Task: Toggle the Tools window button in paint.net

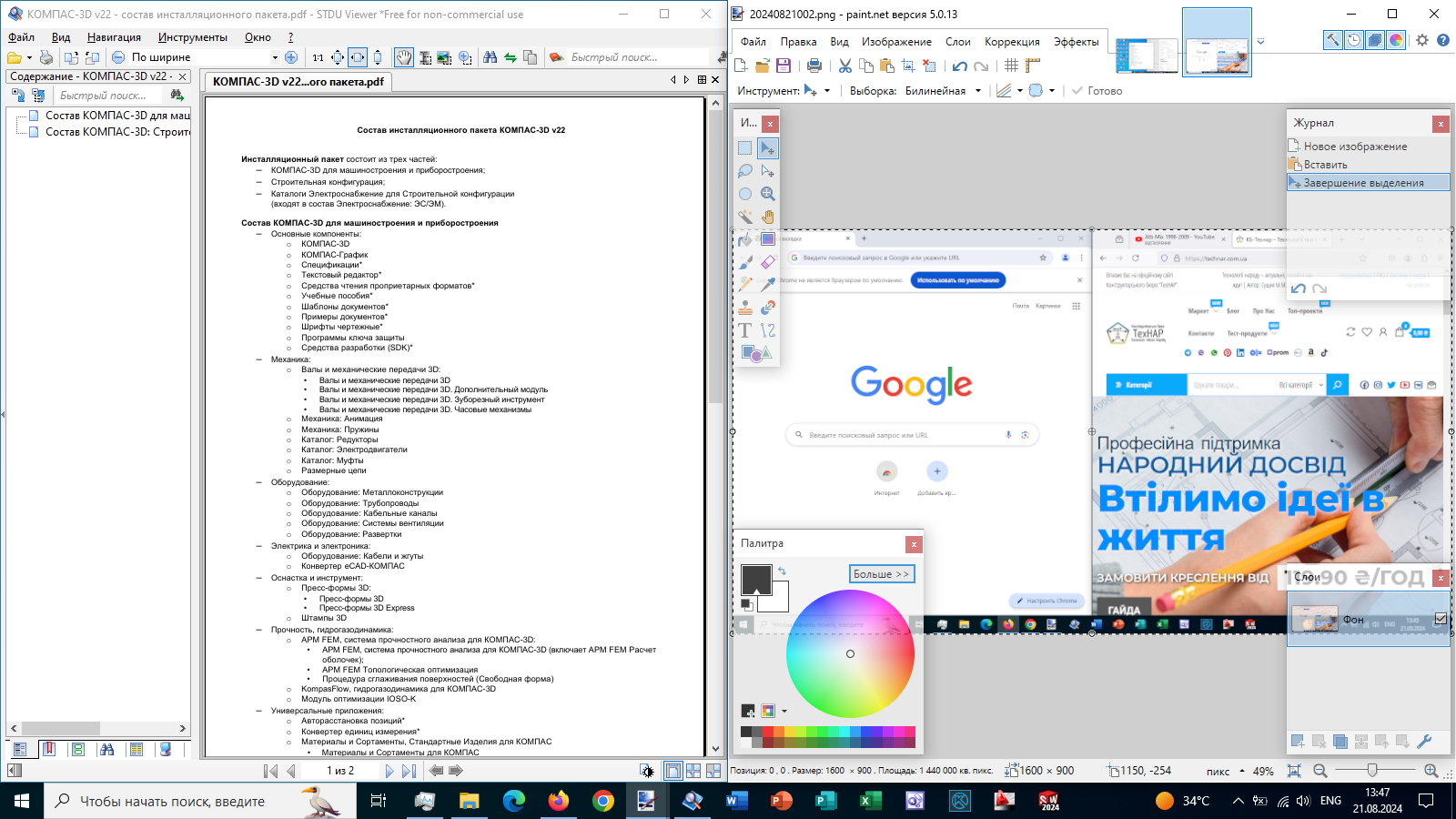Action: [x=1333, y=40]
